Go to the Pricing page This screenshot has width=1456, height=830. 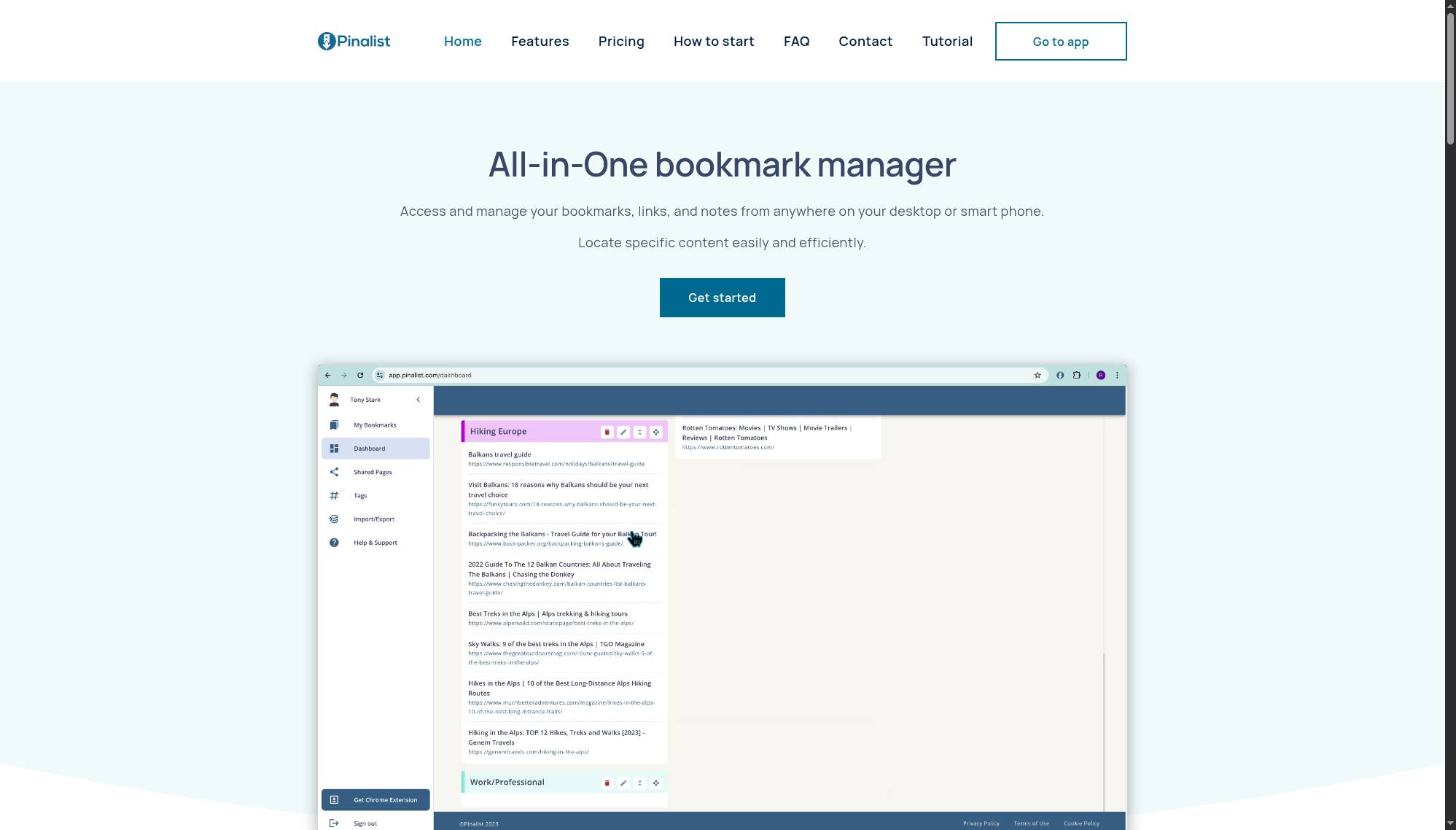tap(620, 41)
